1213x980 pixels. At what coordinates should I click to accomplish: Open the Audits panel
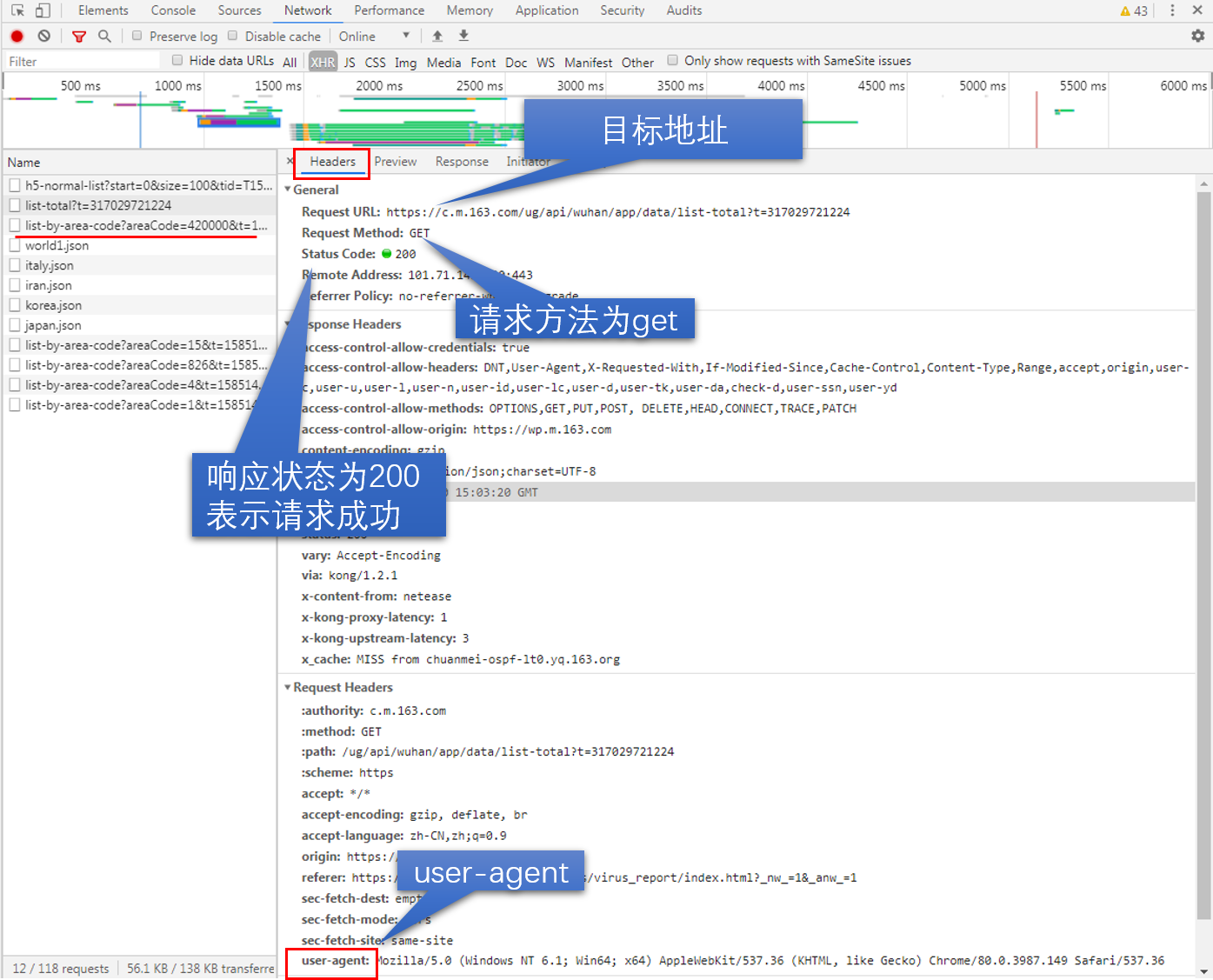click(684, 10)
